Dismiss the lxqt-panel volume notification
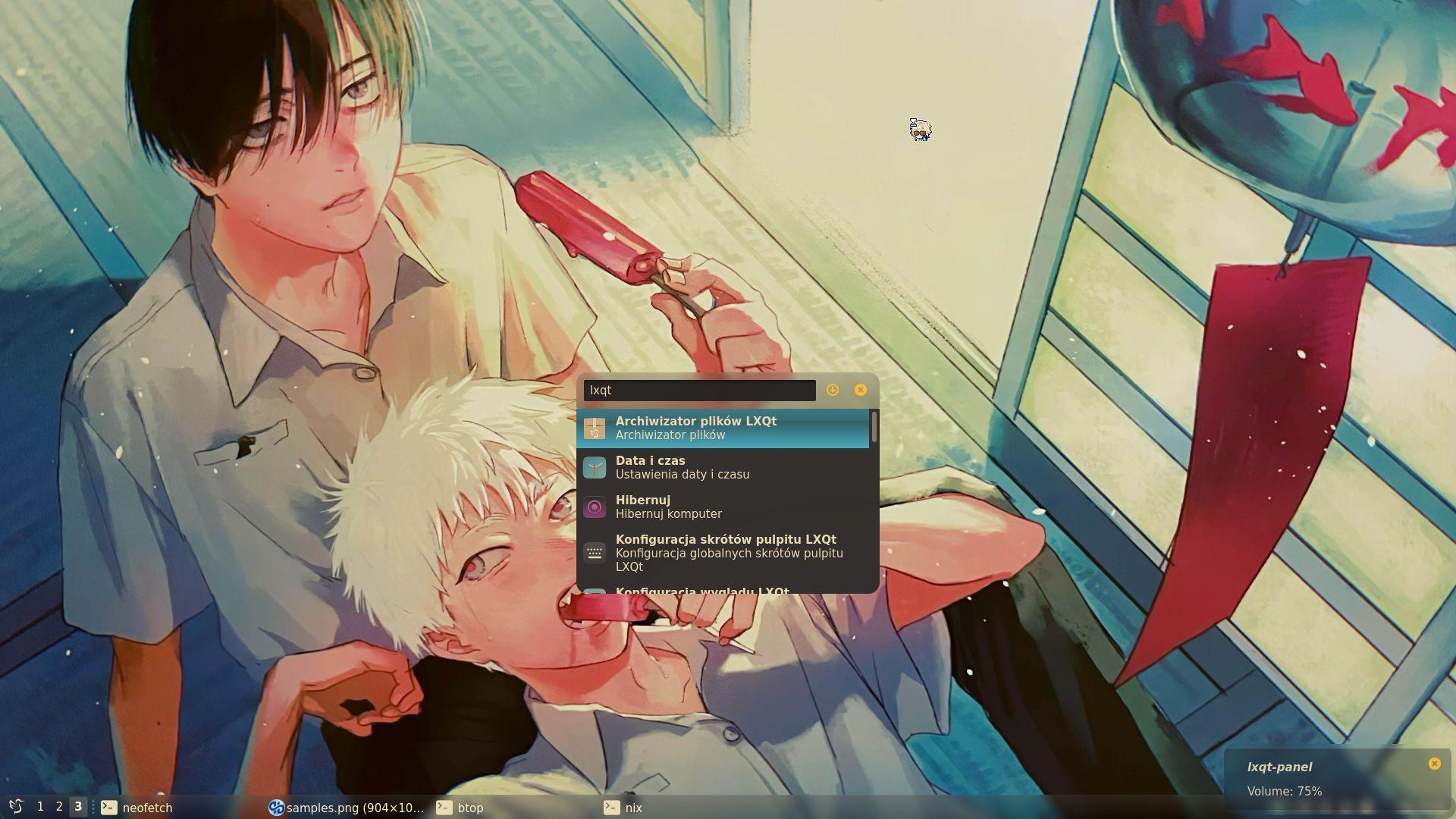The height and width of the screenshot is (819, 1456). tap(1434, 764)
